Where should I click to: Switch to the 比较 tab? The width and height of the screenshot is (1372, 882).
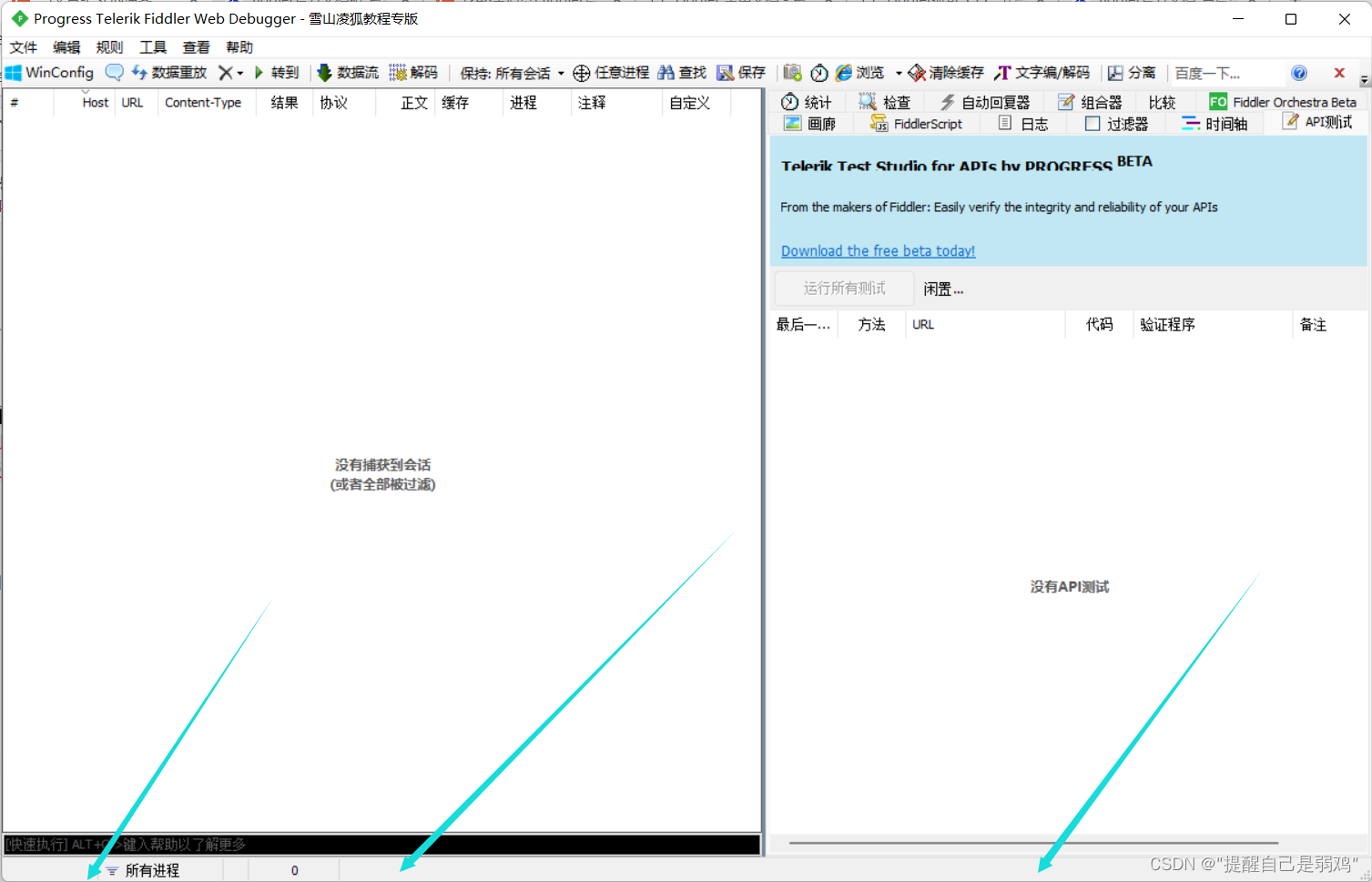(x=1162, y=102)
